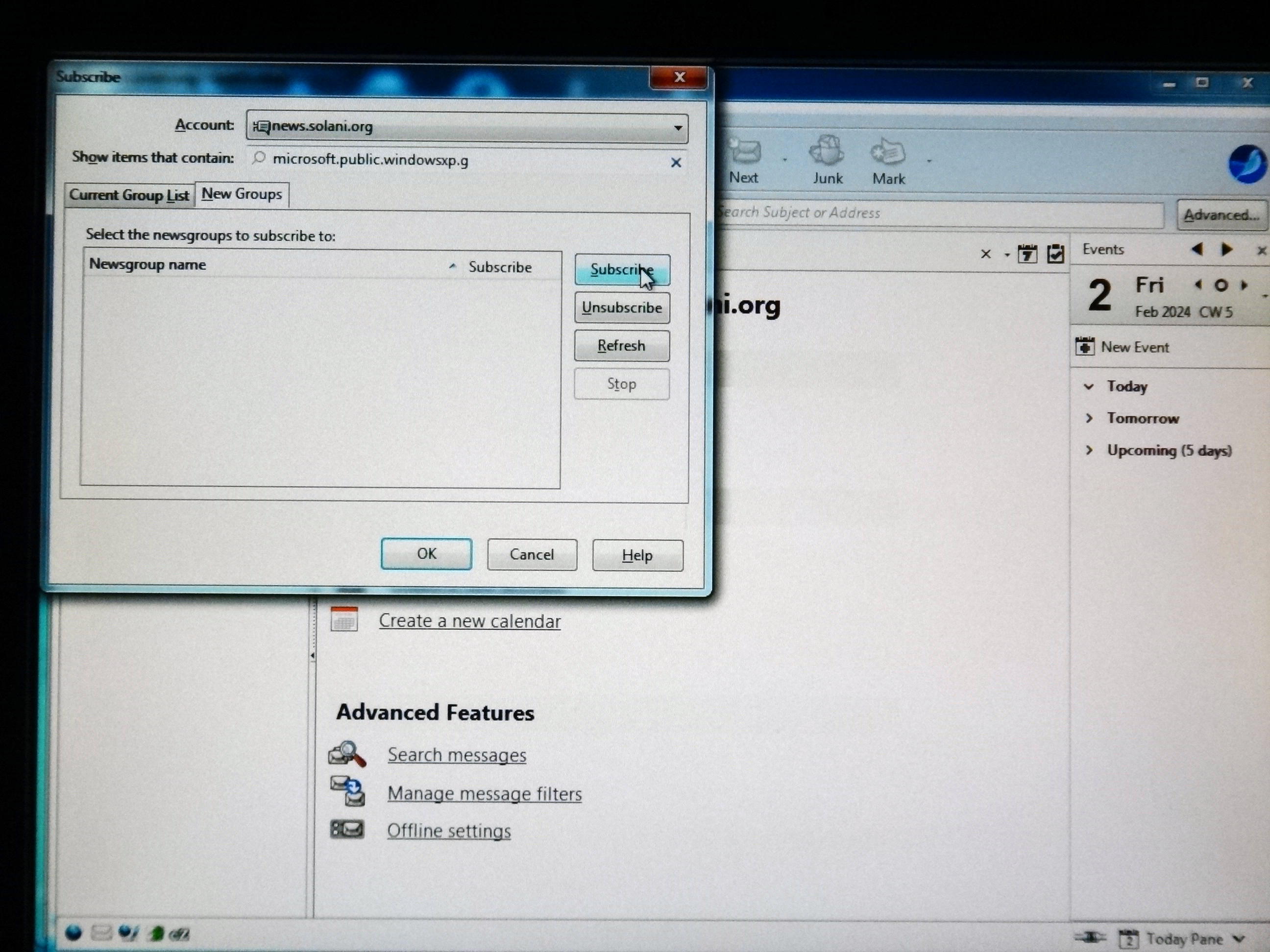This screenshot has width=1270, height=952.
Task: Open Offline settings link
Action: 449,831
